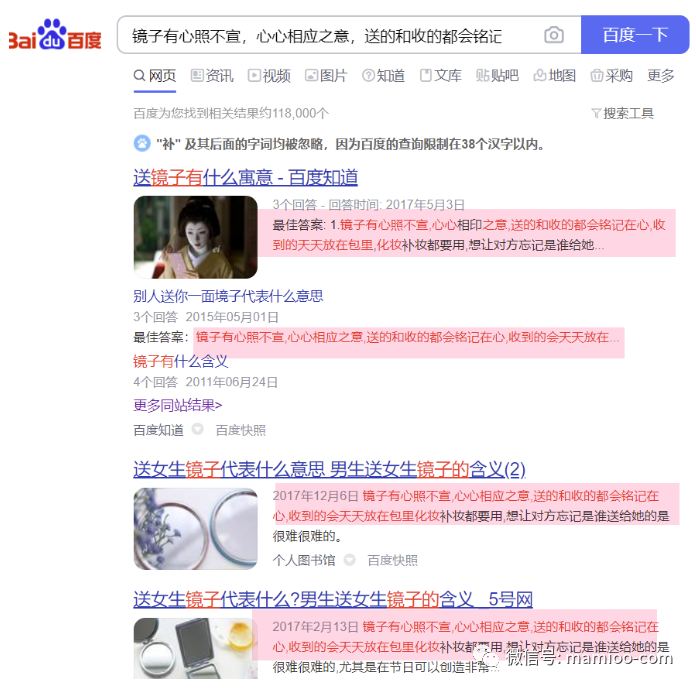696x688 pixels.
Task: Click the camera image-search icon
Action: click(554, 35)
